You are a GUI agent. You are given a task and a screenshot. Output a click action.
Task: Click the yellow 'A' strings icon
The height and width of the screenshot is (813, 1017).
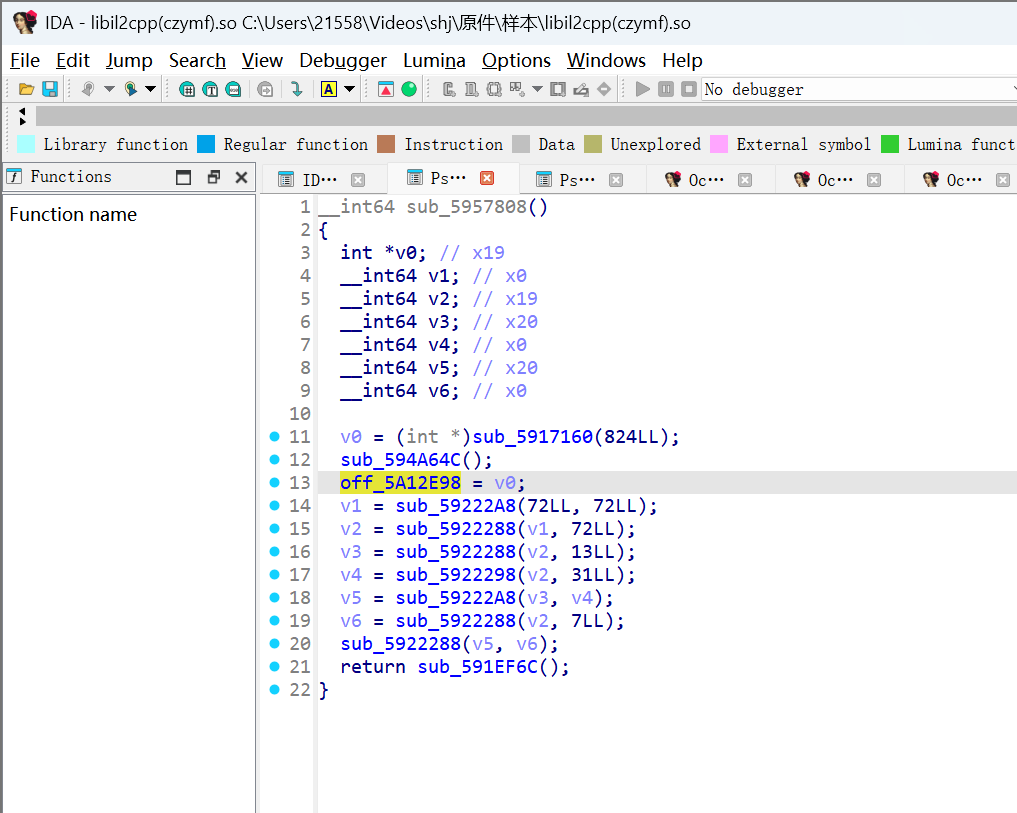(329, 89)
